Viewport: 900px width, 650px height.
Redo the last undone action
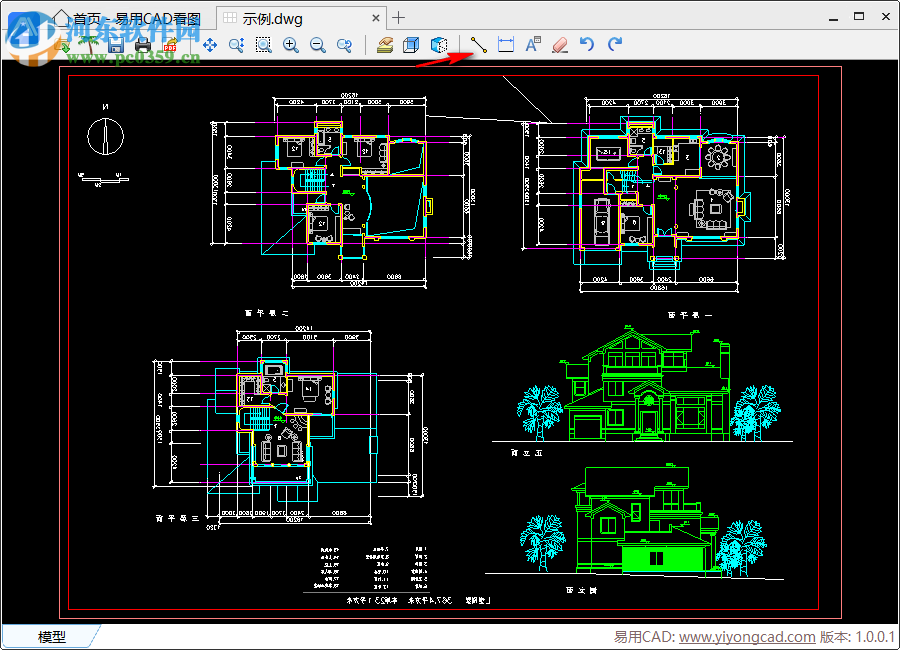coord(614,45)
